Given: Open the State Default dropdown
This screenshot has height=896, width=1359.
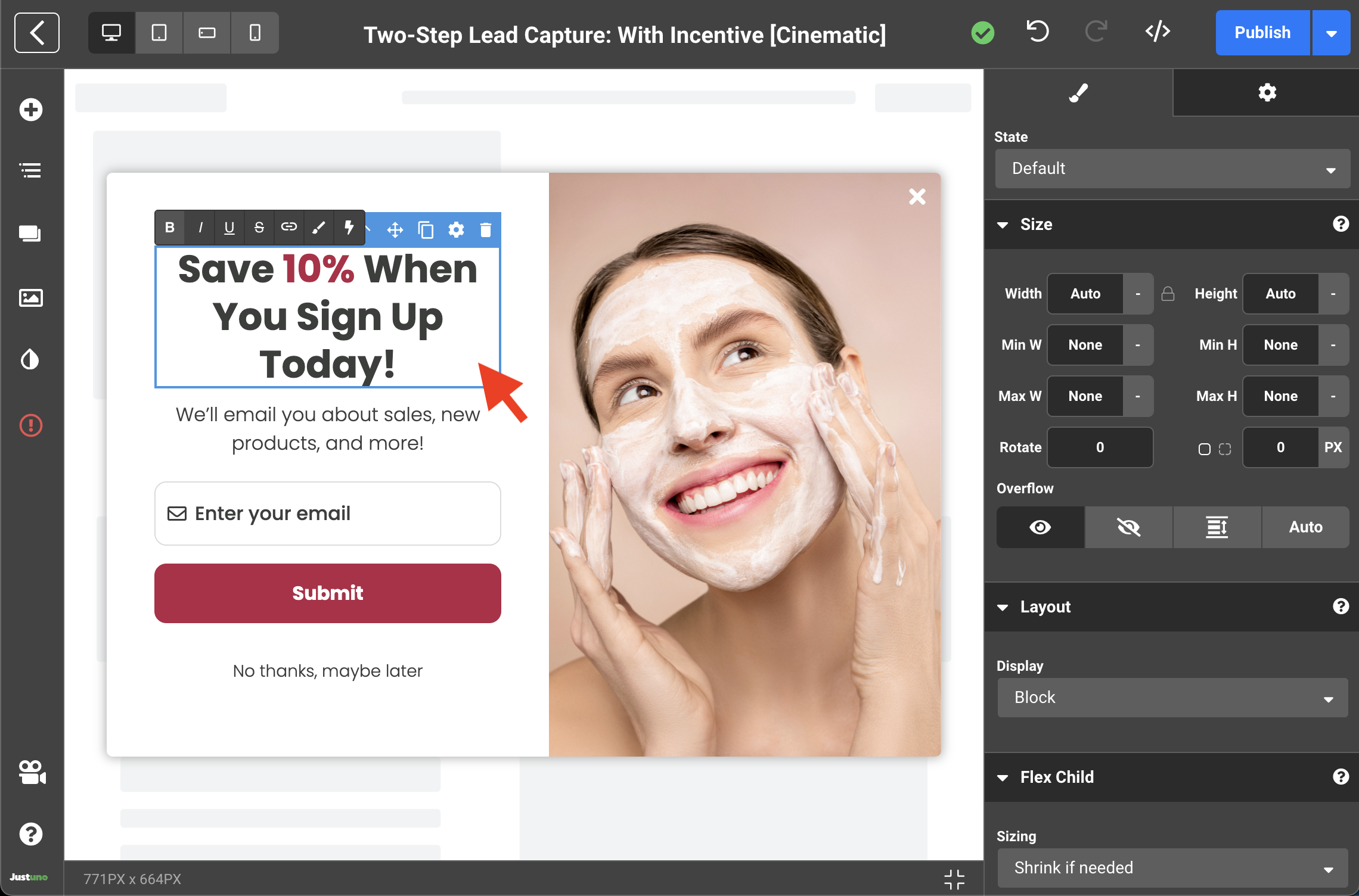Looking at the screenshot, I should pos(1172,169).
